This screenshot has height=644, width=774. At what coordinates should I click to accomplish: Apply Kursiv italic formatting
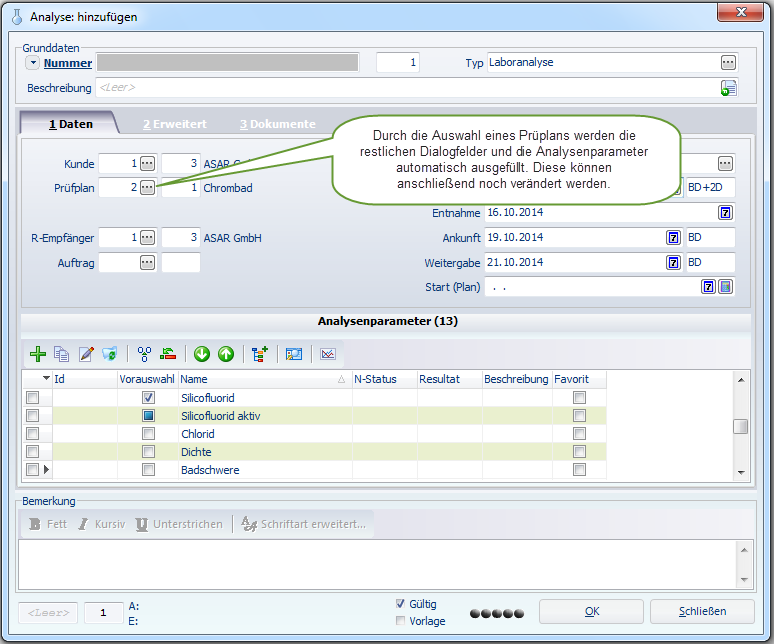click(x=102, y=524)
